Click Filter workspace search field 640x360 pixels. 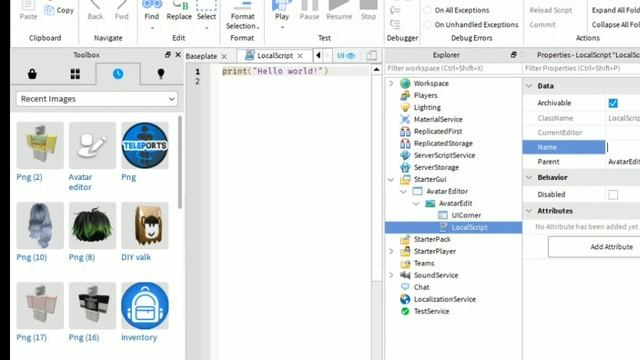point(453,68)
